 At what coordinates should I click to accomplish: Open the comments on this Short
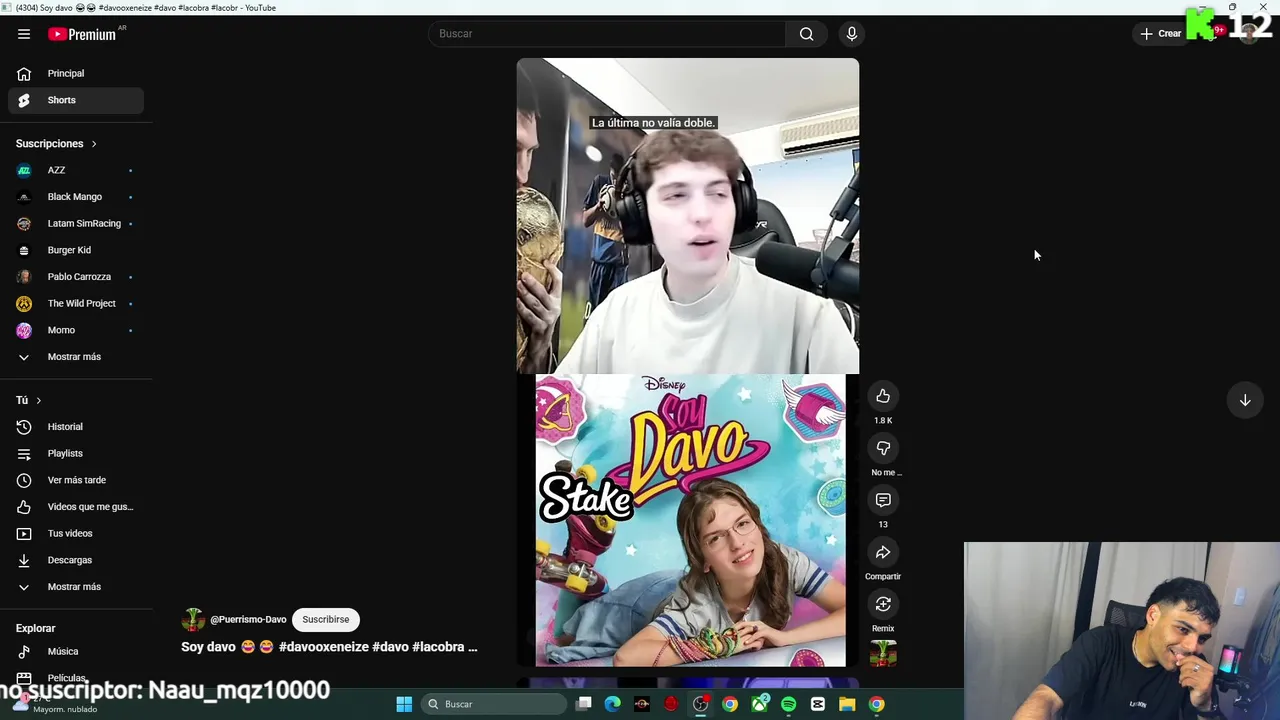pos(883,500)
